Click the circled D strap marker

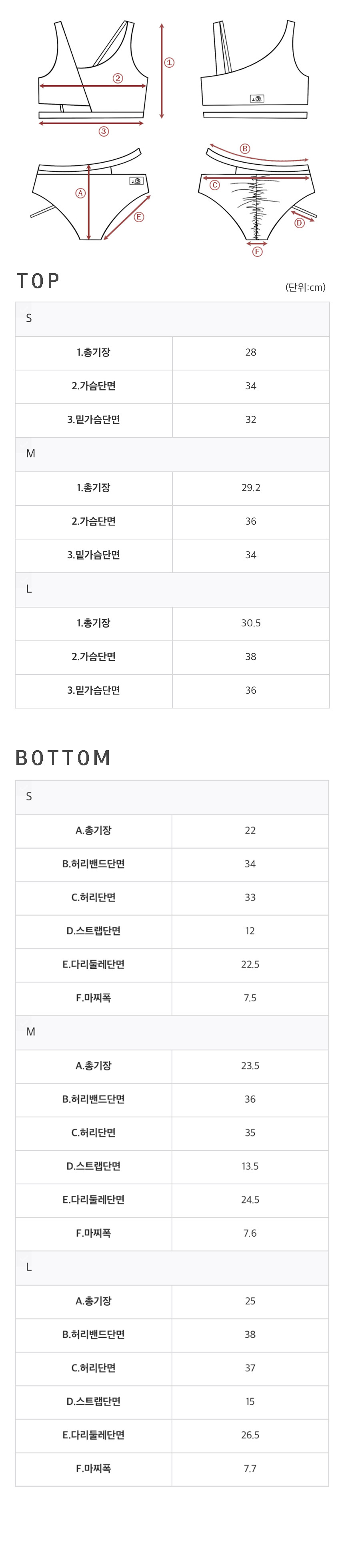(x=299, y=223)
